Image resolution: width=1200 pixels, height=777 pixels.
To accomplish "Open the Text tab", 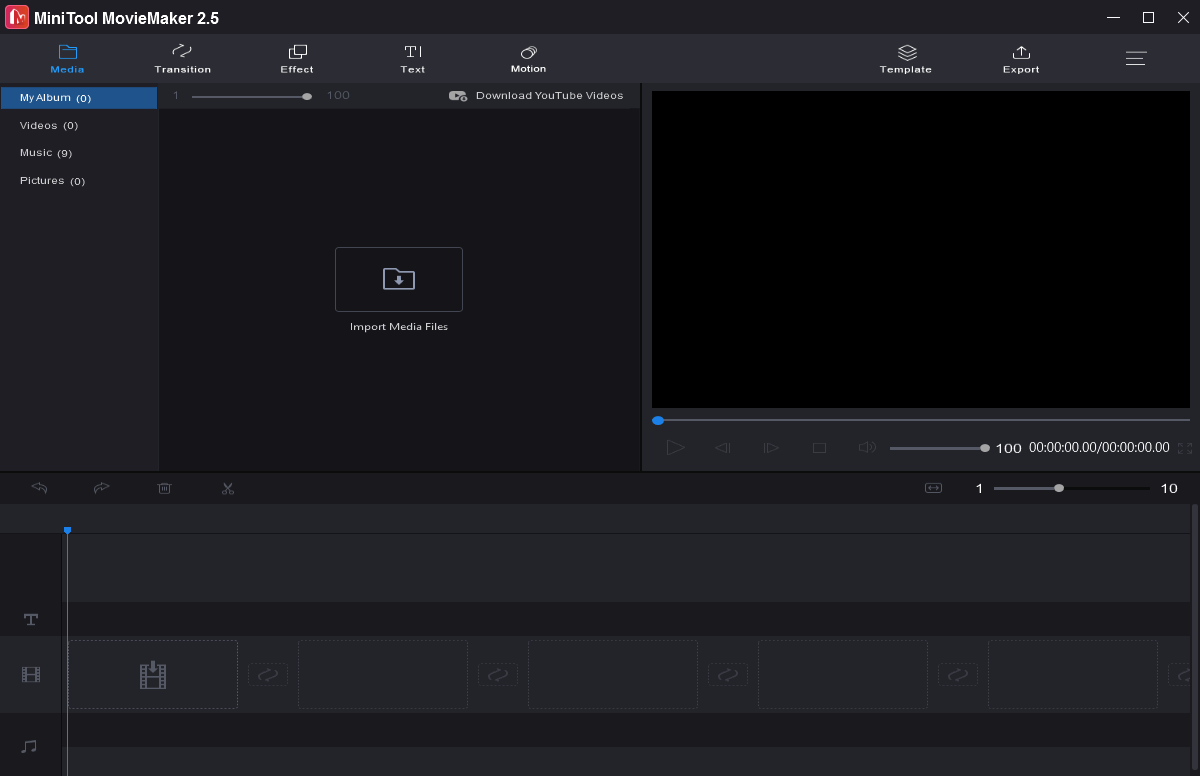I will tap(413, 59).
